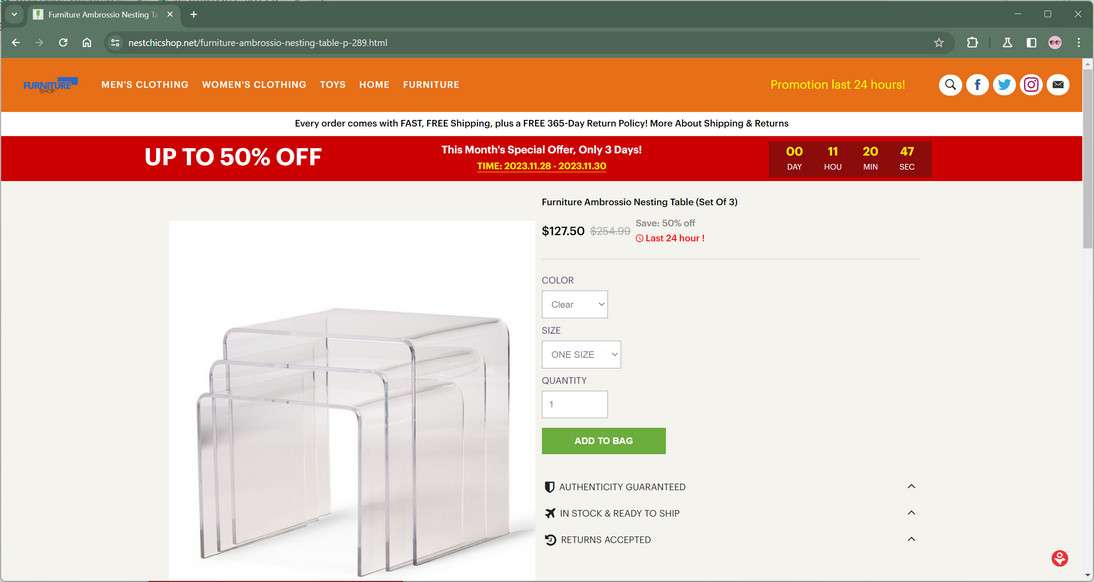
Task: Go to the Furniture menu item
Action: [430, 84]
